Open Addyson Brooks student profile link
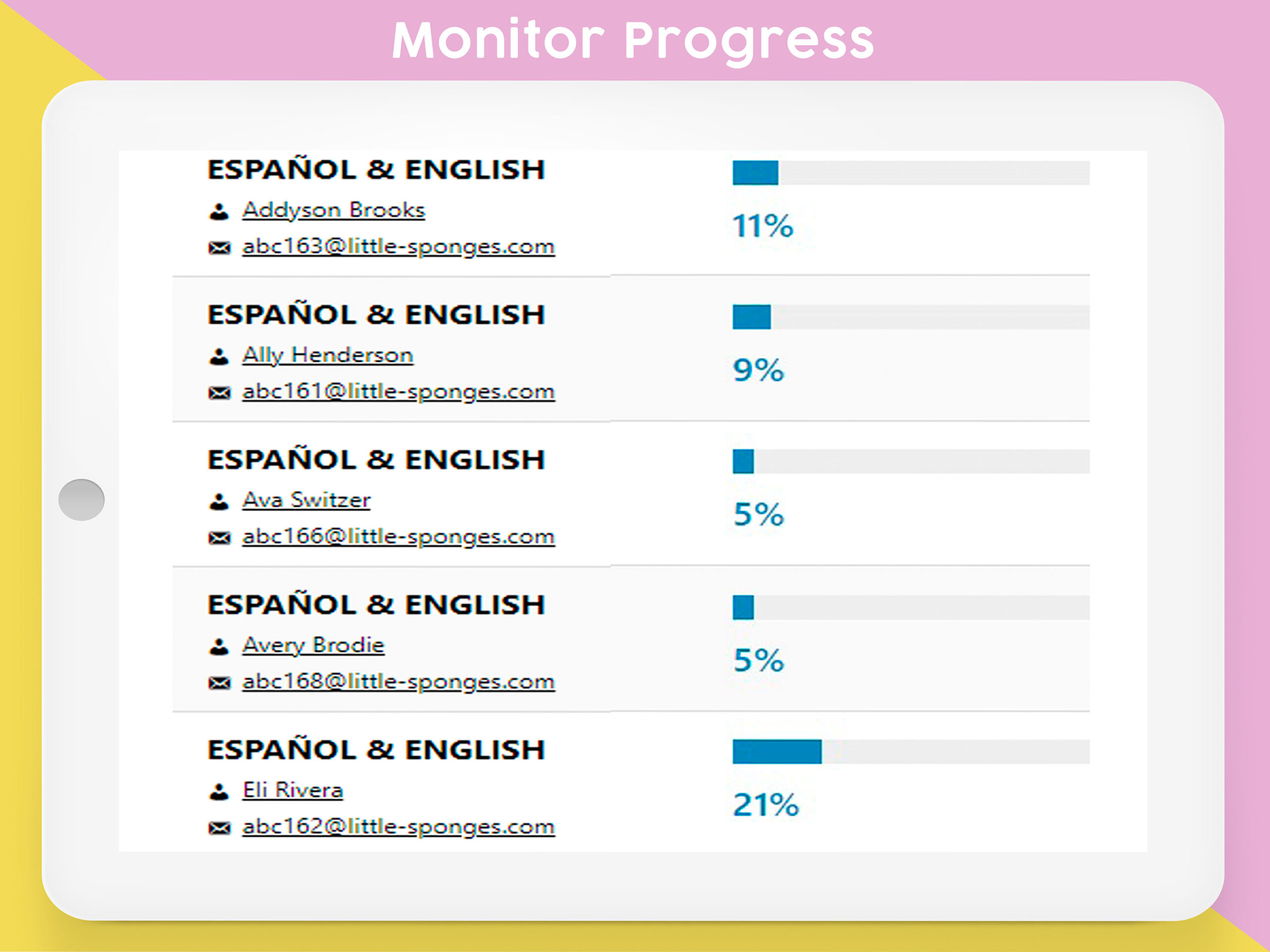Screen dimensions: 1270x952 pyautogui.click(x=333, y=211)
